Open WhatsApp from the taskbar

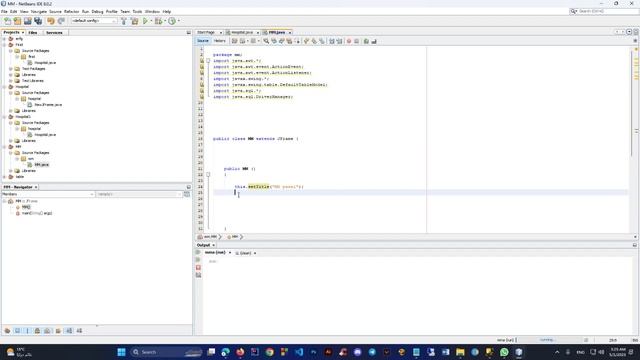(504, 352)
